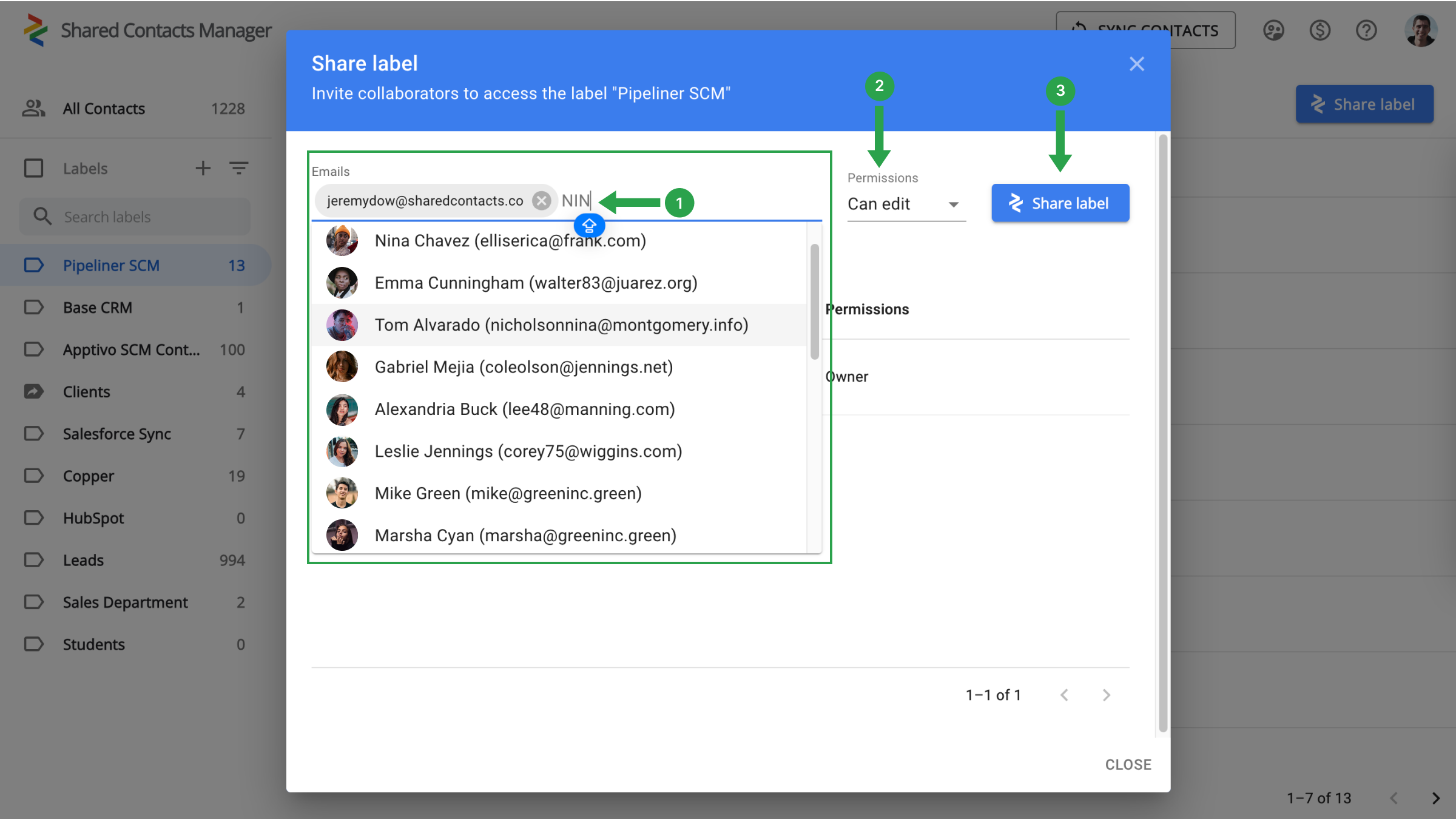Viewport: 1456px width, 819px height.
Task: Open the feedback faces icon in header
Action: click(x=1273, y=30)
